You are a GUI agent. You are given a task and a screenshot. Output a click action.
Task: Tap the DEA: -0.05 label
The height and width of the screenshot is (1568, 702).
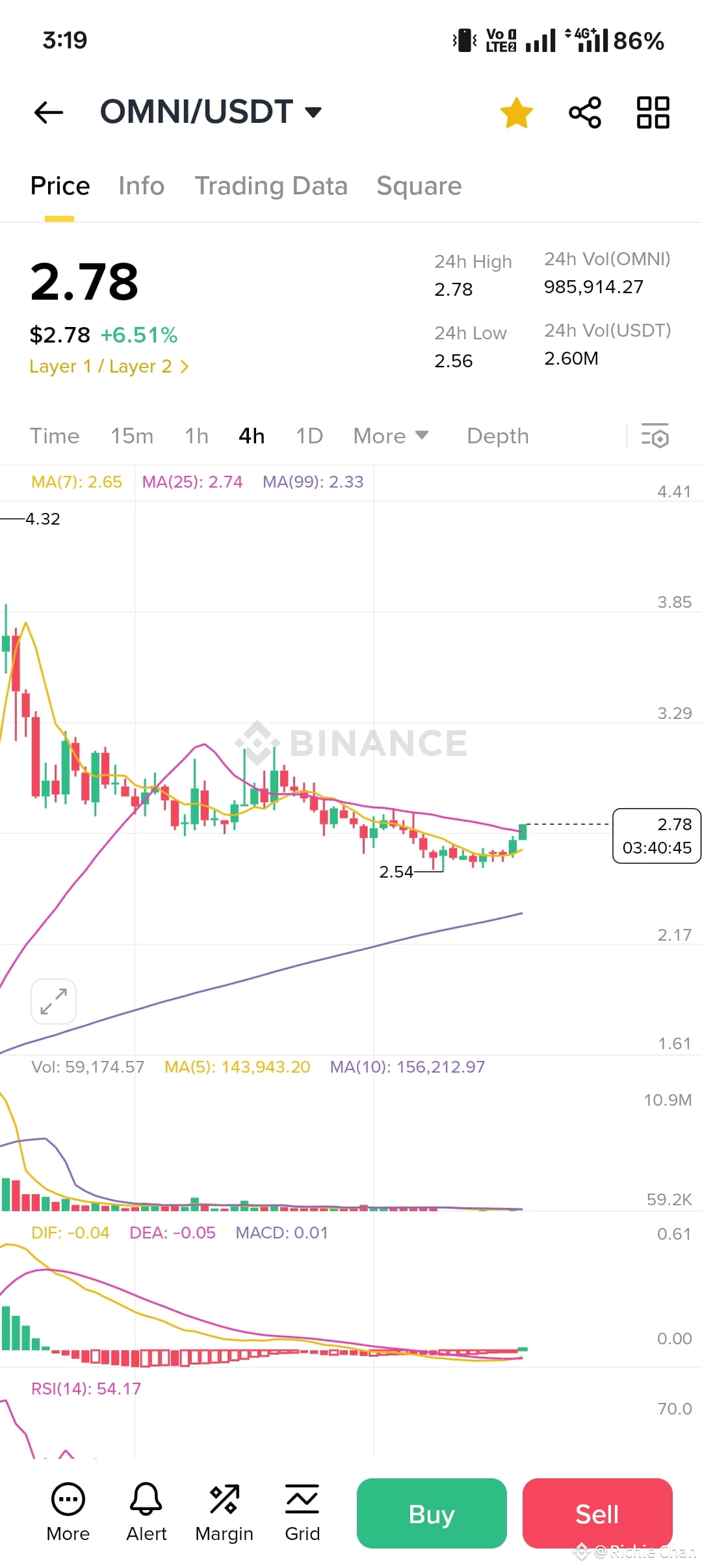172,1233
